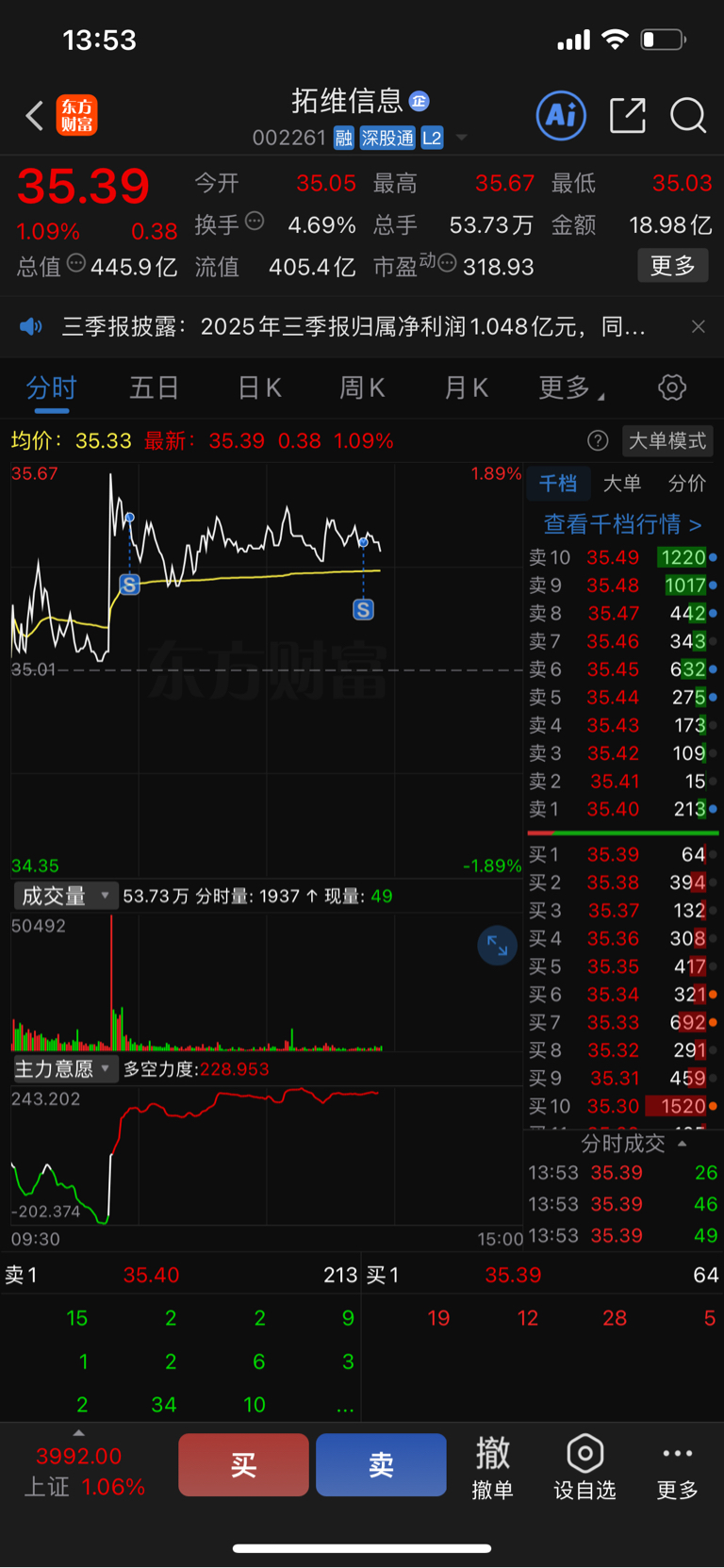Tap the sell queue order 34
724x1568 pixels.
click(x=164, y=1405)
